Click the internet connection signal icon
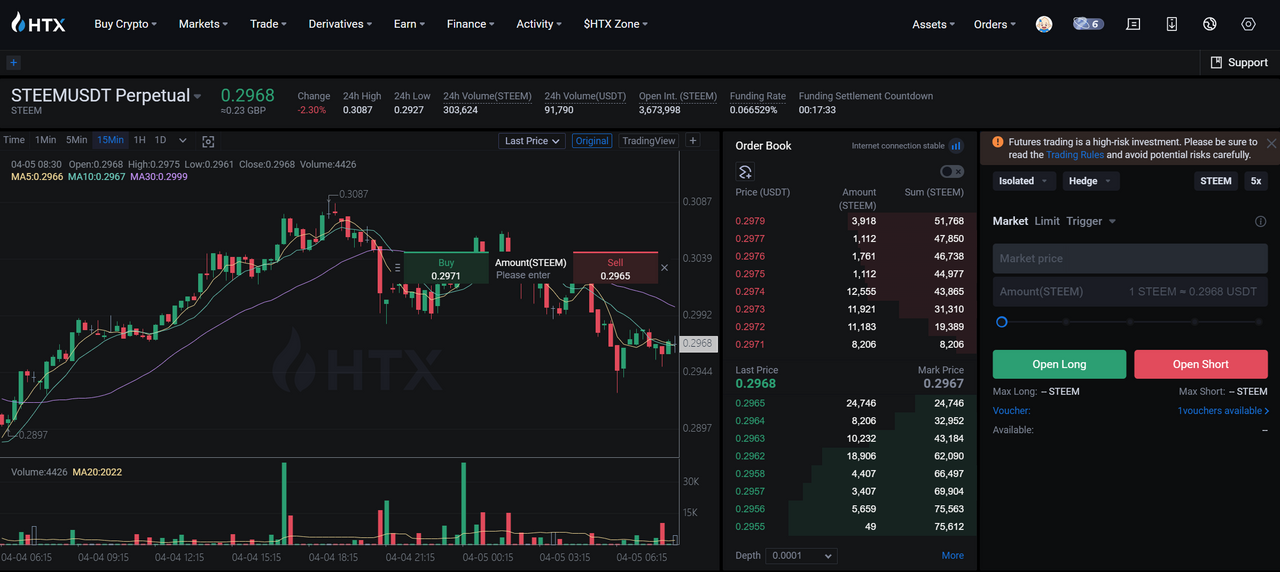Viewport: 1280px width, 572px height. (956, 146)
